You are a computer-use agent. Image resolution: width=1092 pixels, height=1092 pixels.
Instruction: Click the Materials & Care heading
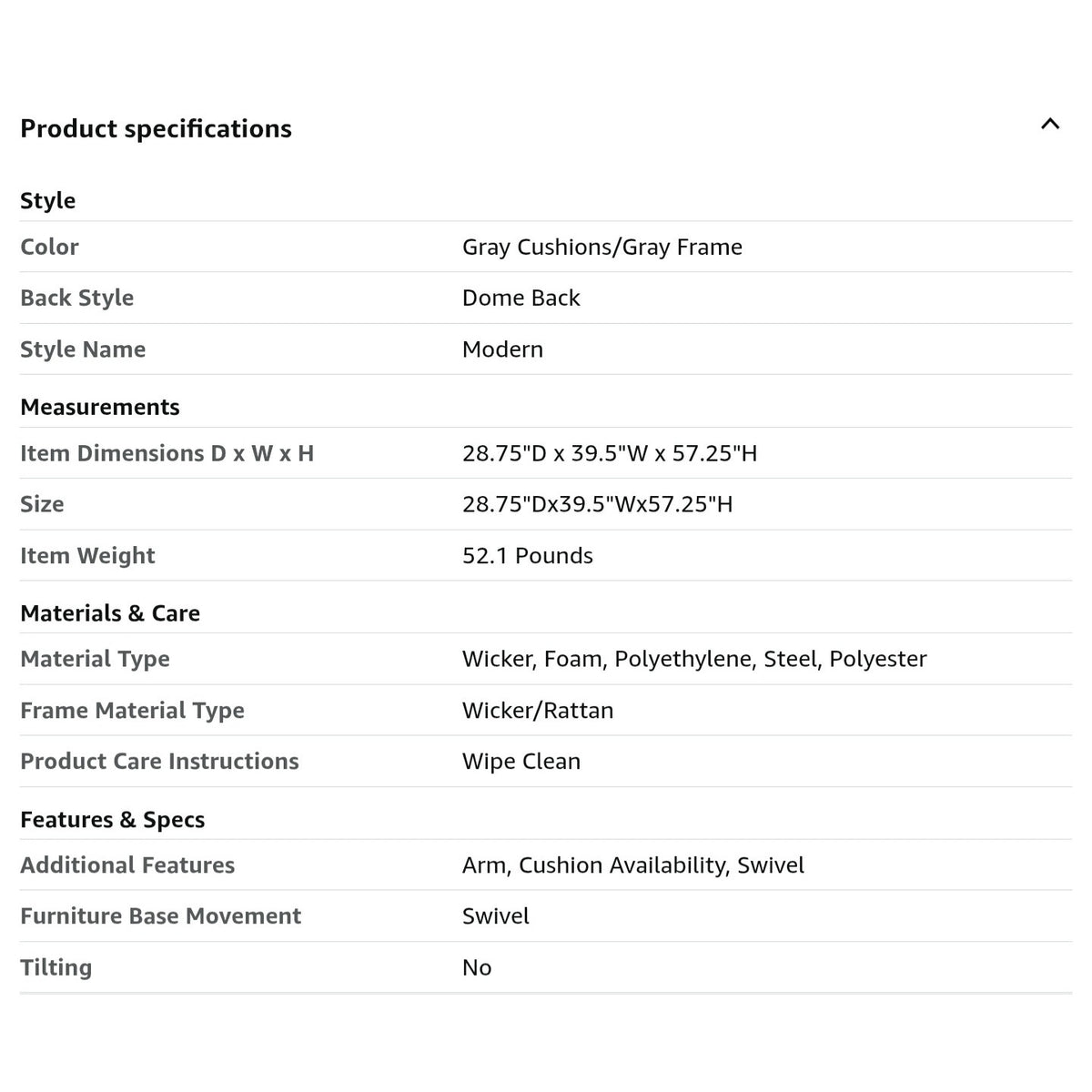click(110, 613)
